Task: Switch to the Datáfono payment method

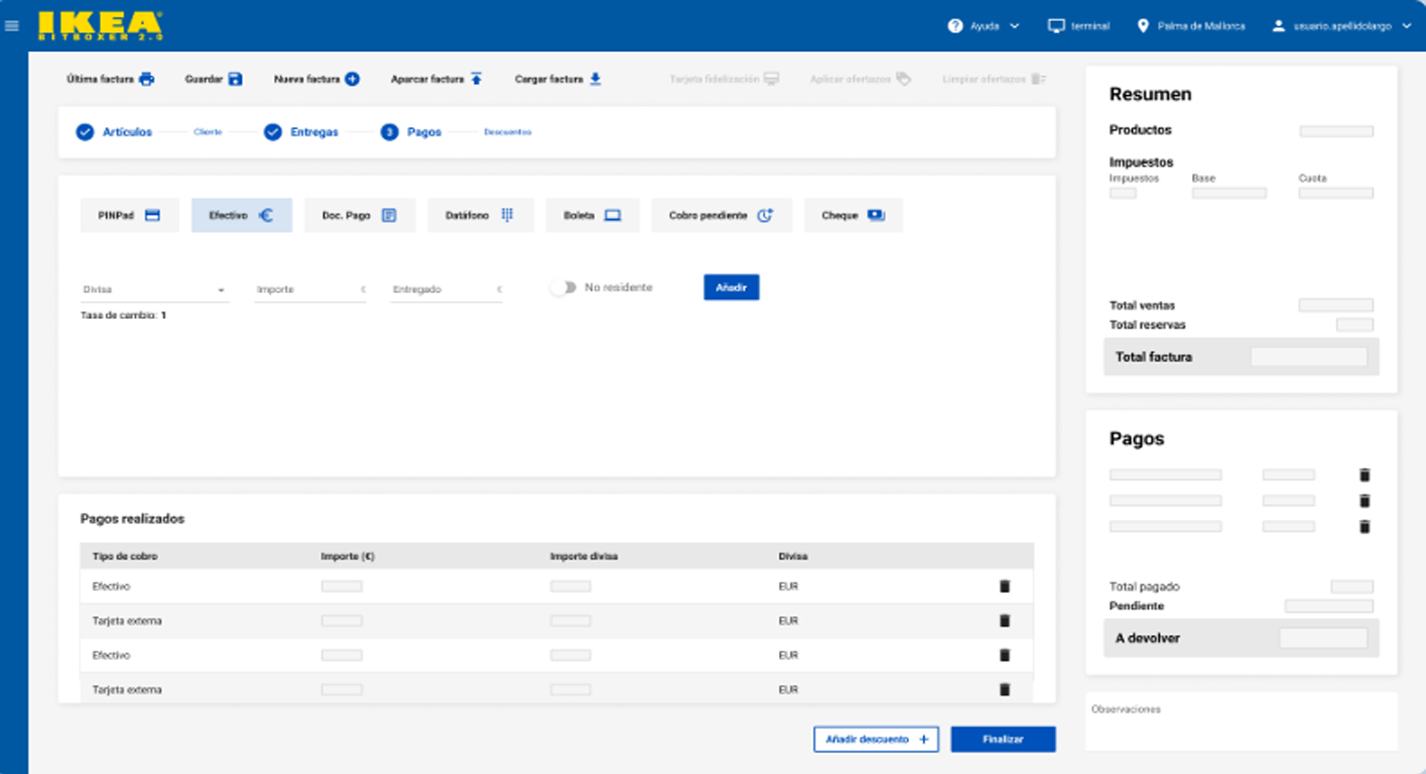Action: tap(480, 215)
